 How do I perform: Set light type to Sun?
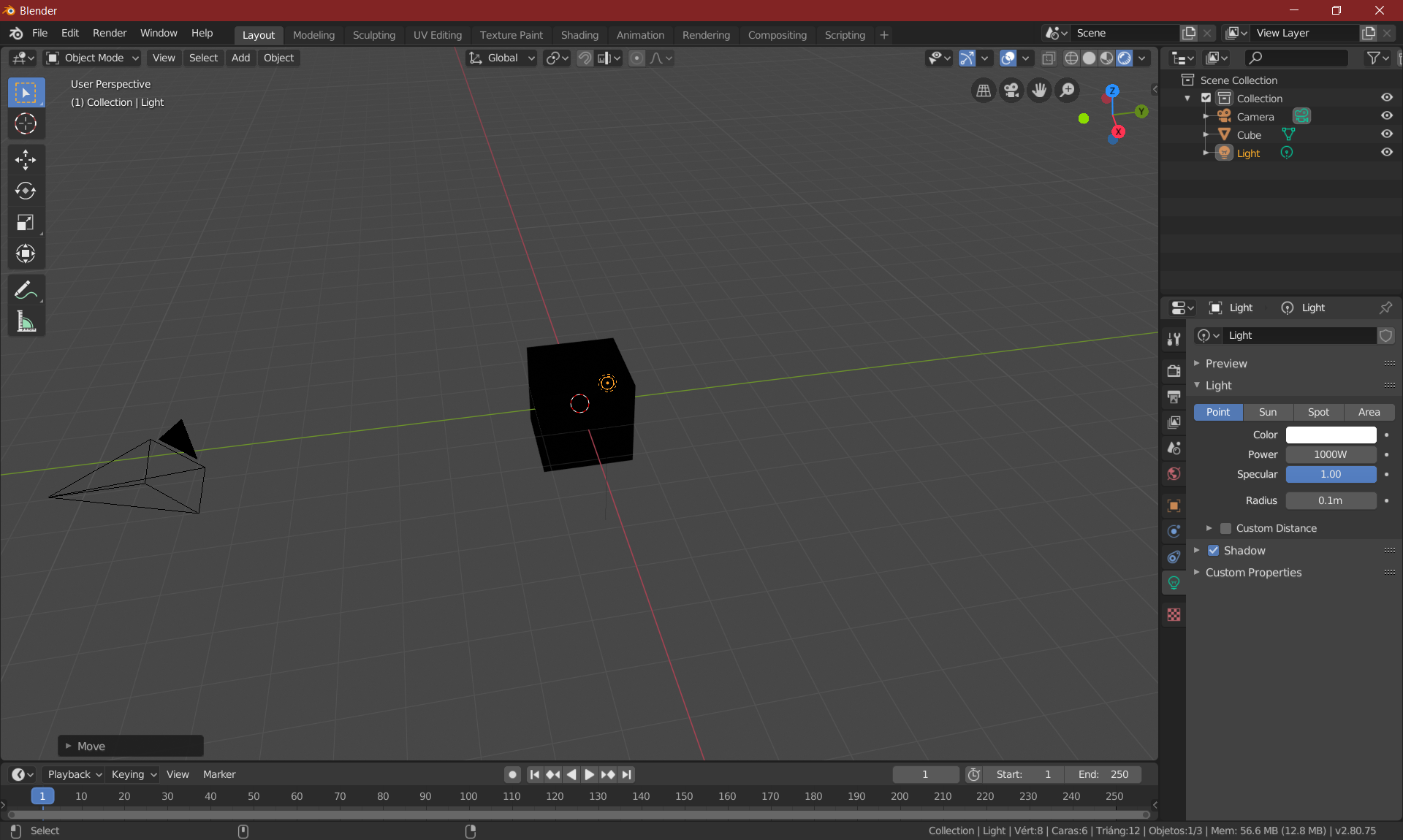[x=1268, y=413]
